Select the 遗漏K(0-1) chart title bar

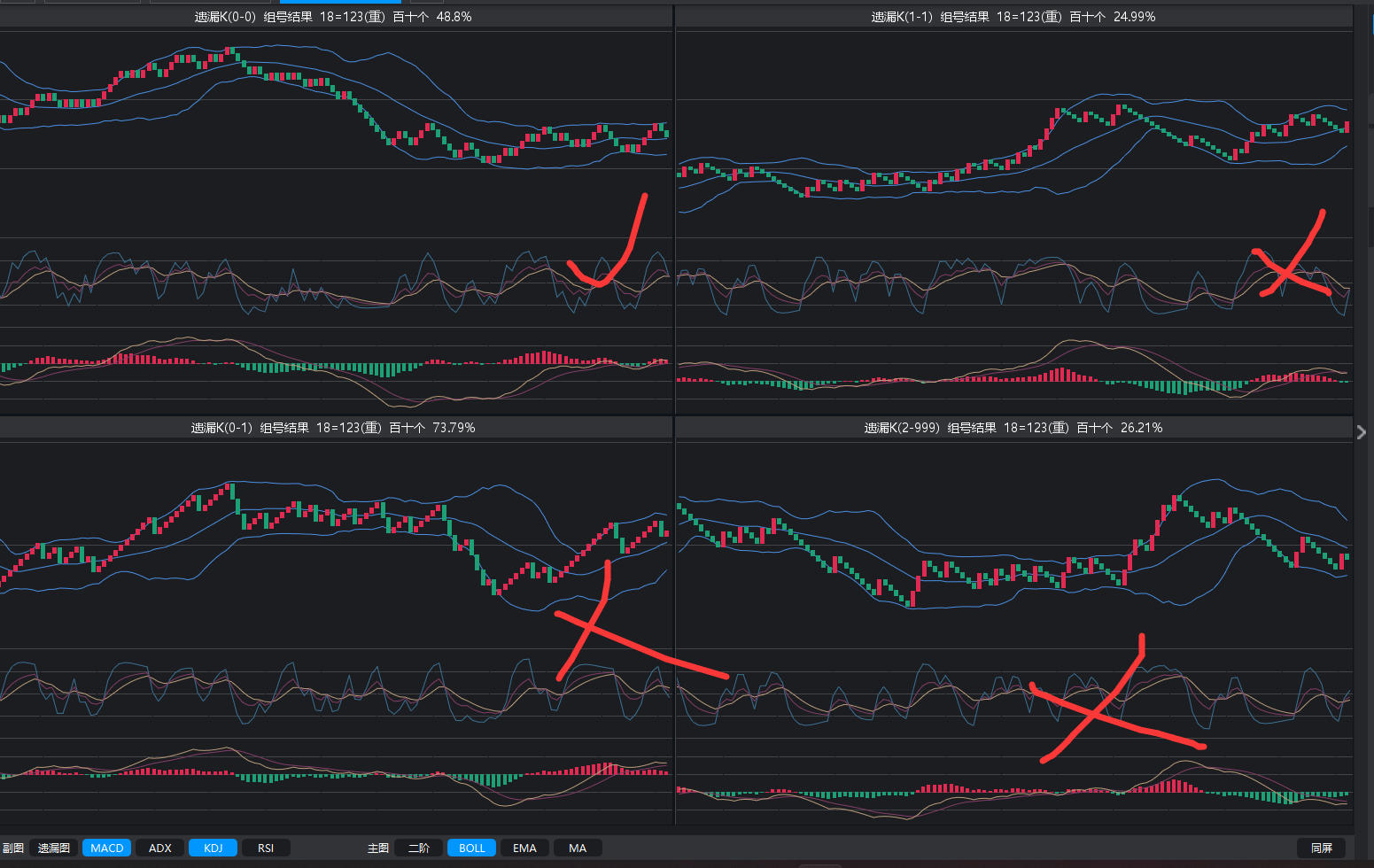point(335,428)
